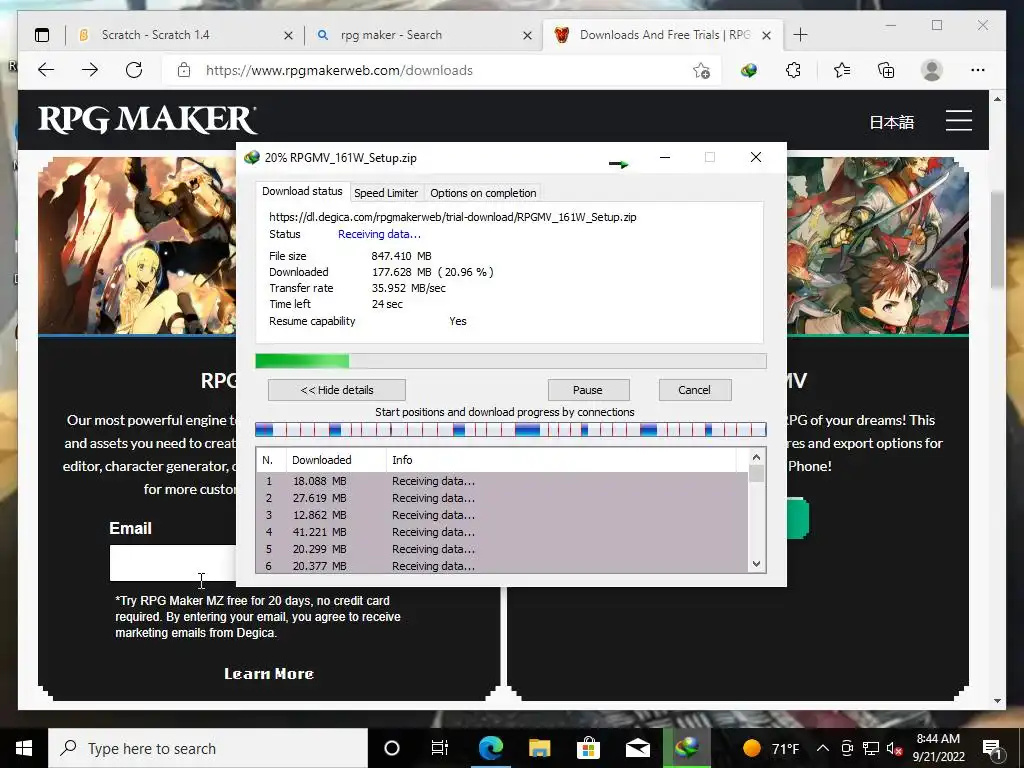Minimize the IDM download dialog

(665, 157)
